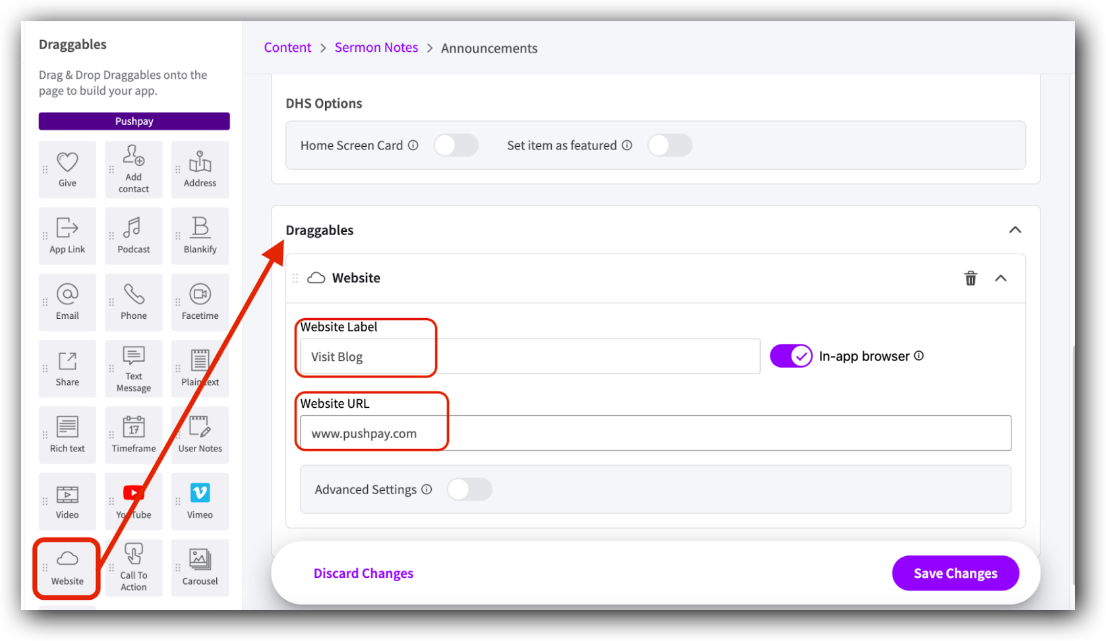This screenshot has width=1106, height=641.
Task: Delete the Website draggable using the trash icon
Action: (970, 278)
